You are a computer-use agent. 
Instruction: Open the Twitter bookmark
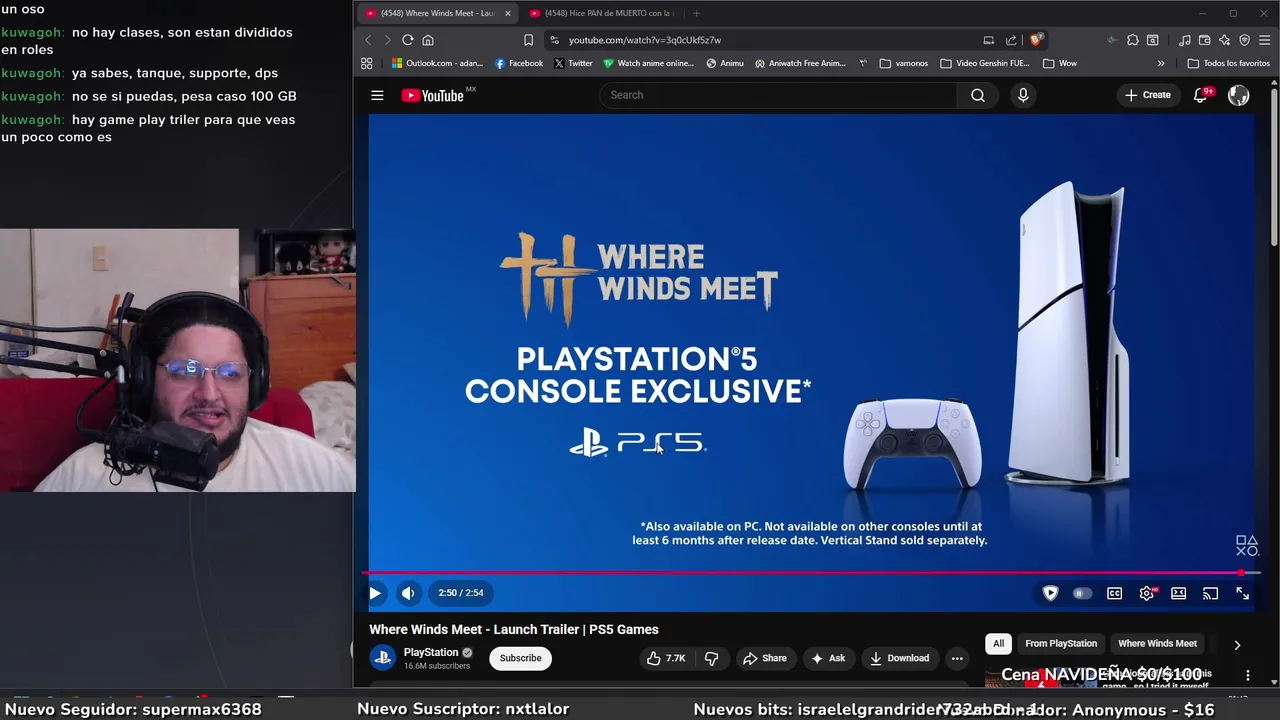573,63
